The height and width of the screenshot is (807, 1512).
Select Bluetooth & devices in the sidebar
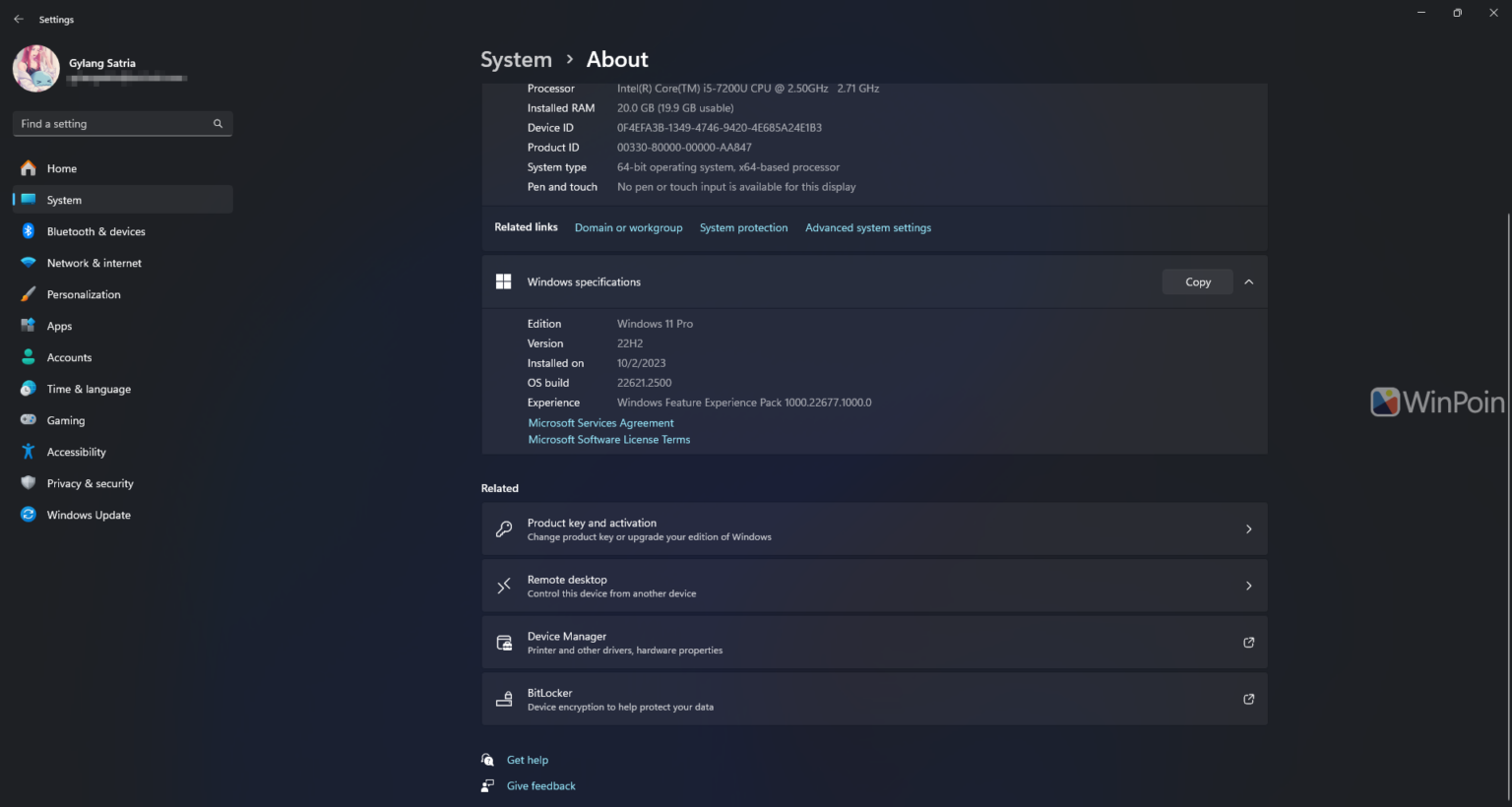point(95,231)
